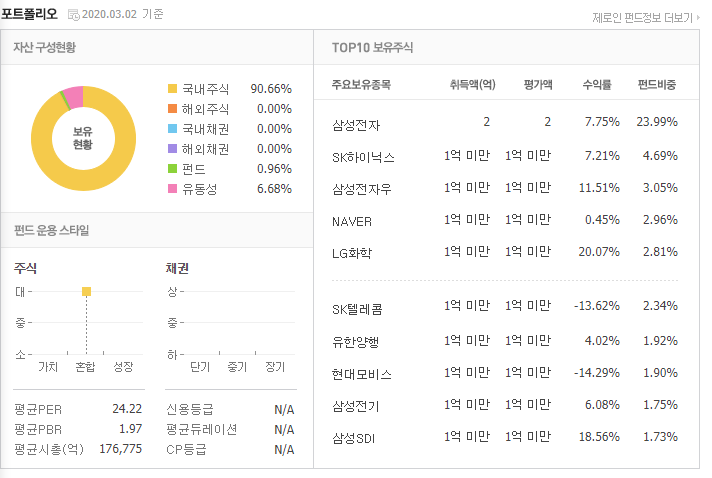Click the blue 국내채권 legend swatch

pyautogui.click(x=172, y=128)
